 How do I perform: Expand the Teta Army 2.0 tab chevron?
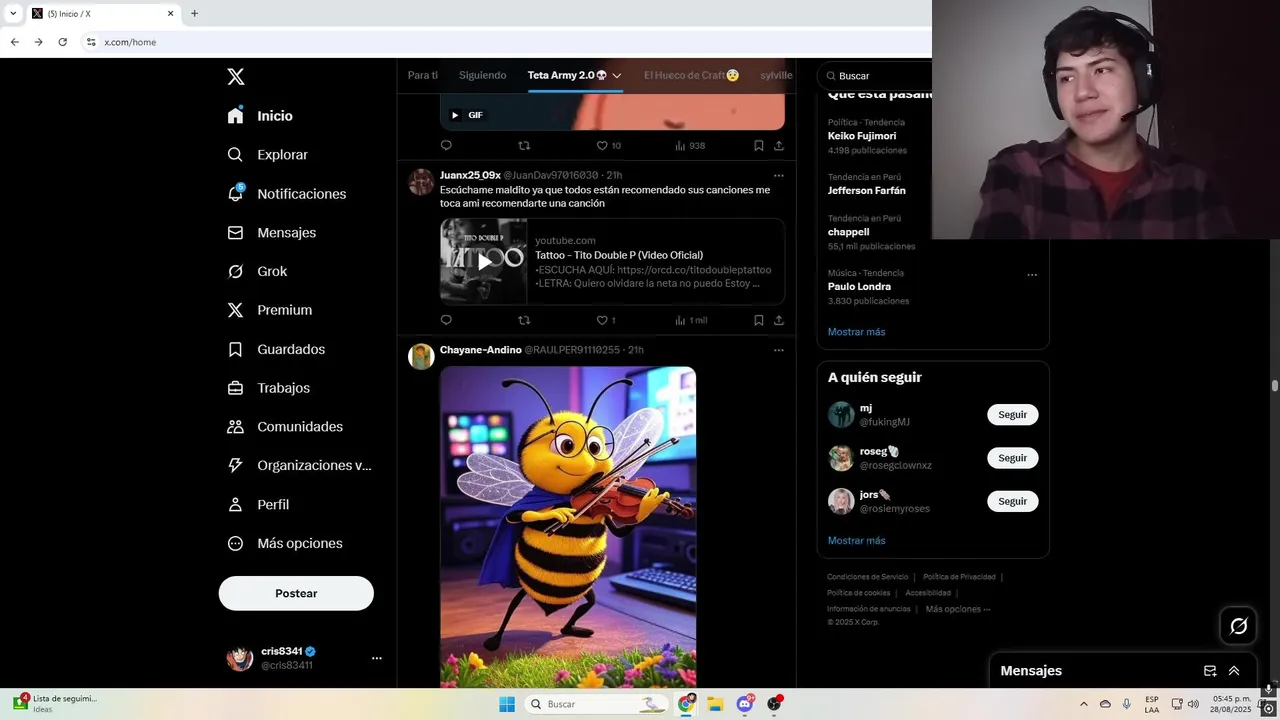pos(617,76)
